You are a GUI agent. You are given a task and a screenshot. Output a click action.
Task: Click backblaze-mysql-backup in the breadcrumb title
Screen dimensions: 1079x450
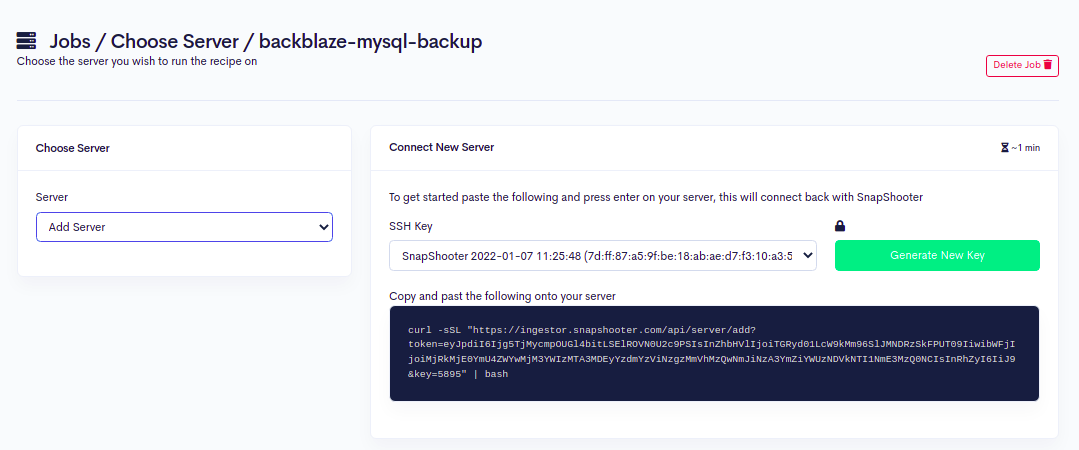tap(370, 42)
